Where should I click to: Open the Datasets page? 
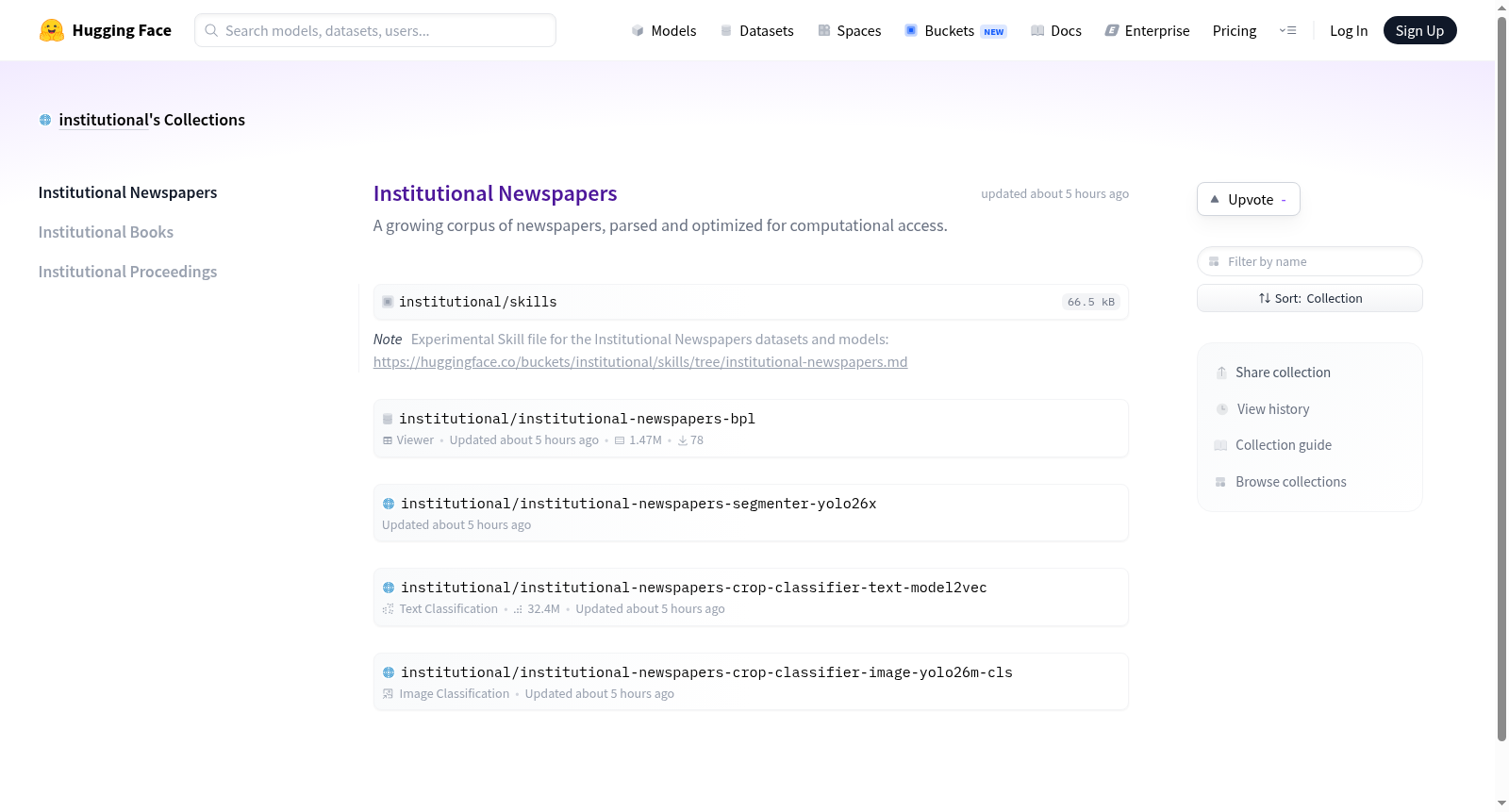[756, 30]
